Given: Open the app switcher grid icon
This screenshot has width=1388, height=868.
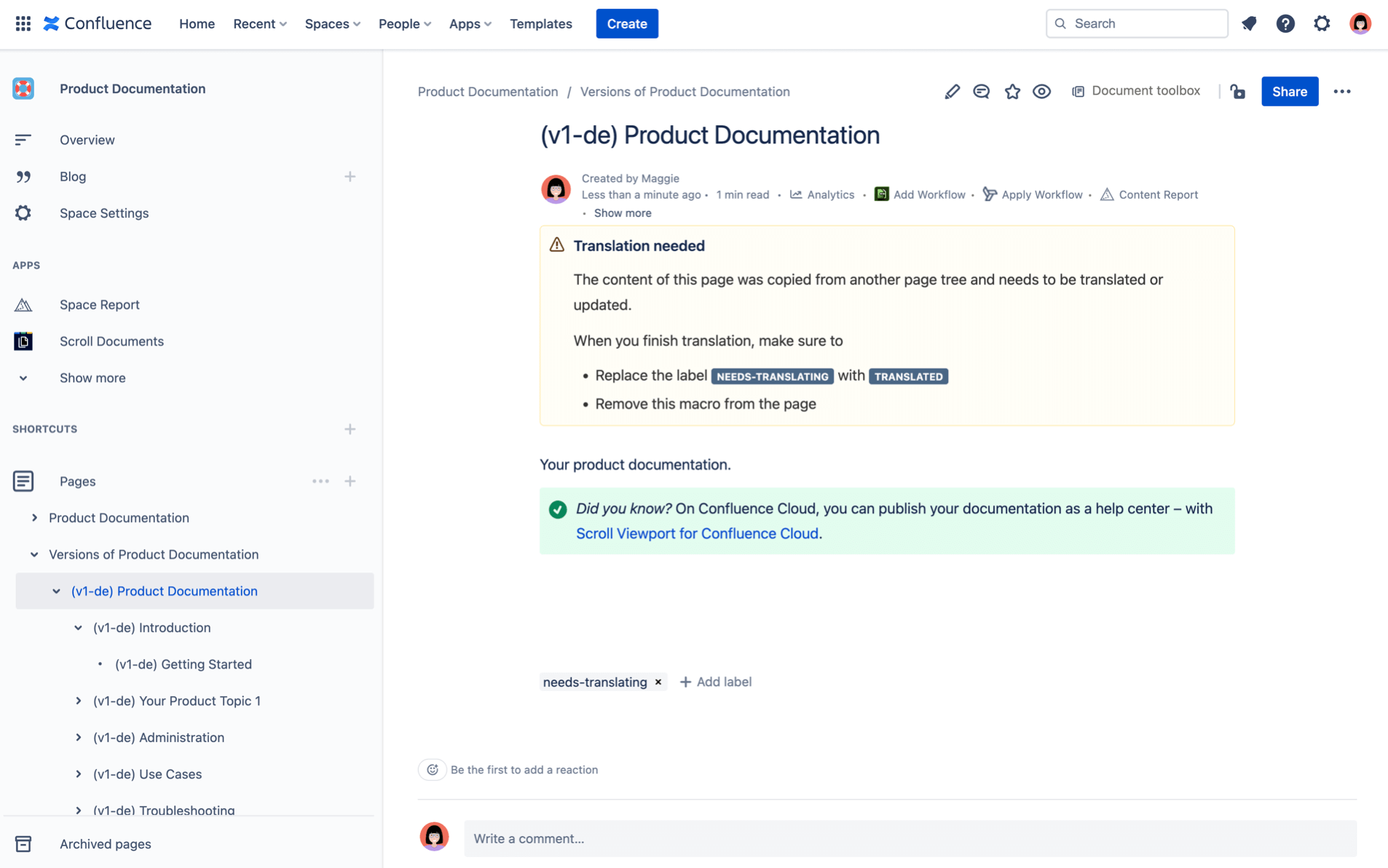Looking at the screenshot, I should click(x=23, y=23).
